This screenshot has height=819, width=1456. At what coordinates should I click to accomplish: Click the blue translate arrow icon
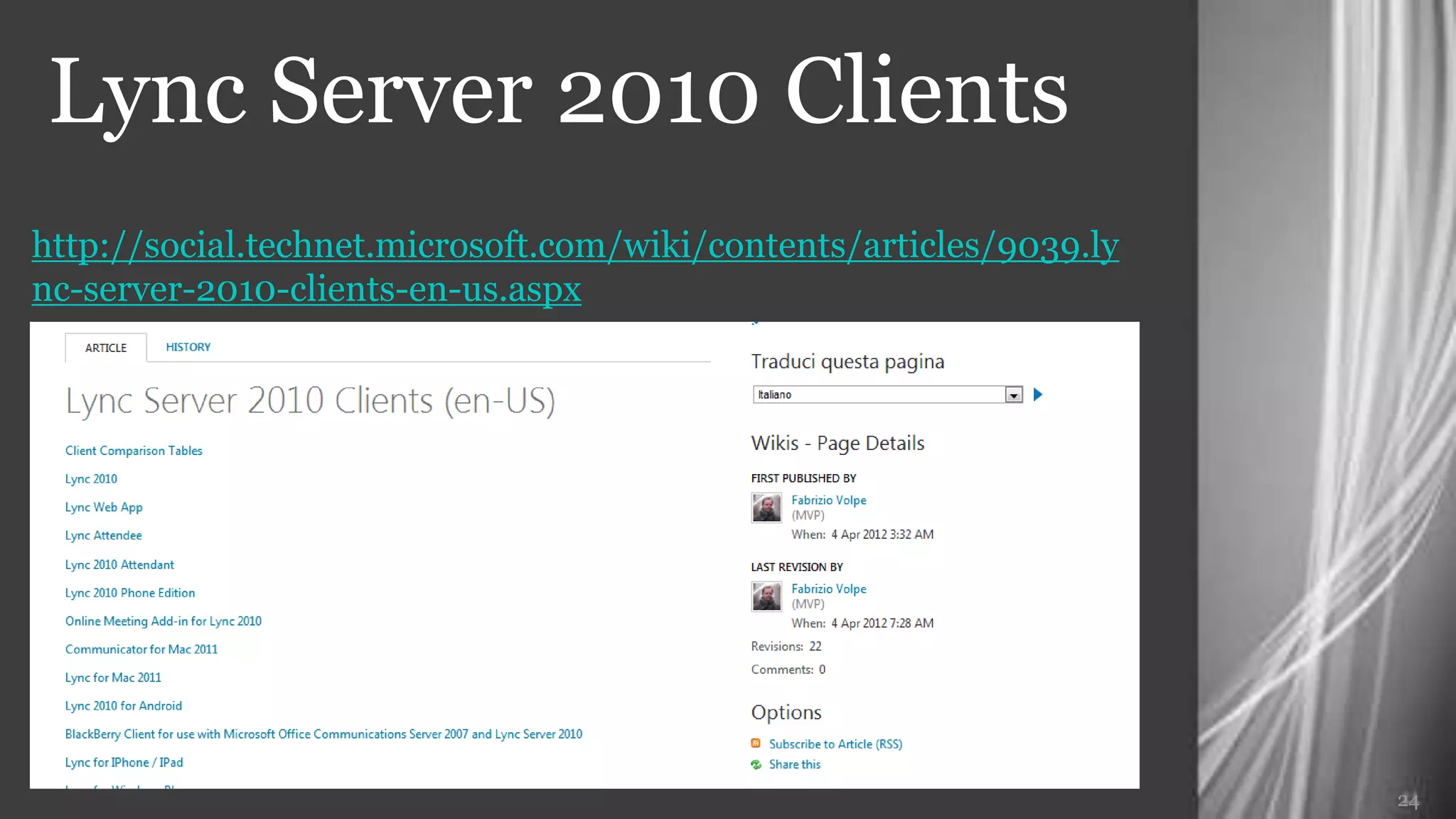(x=1038, y=395)
